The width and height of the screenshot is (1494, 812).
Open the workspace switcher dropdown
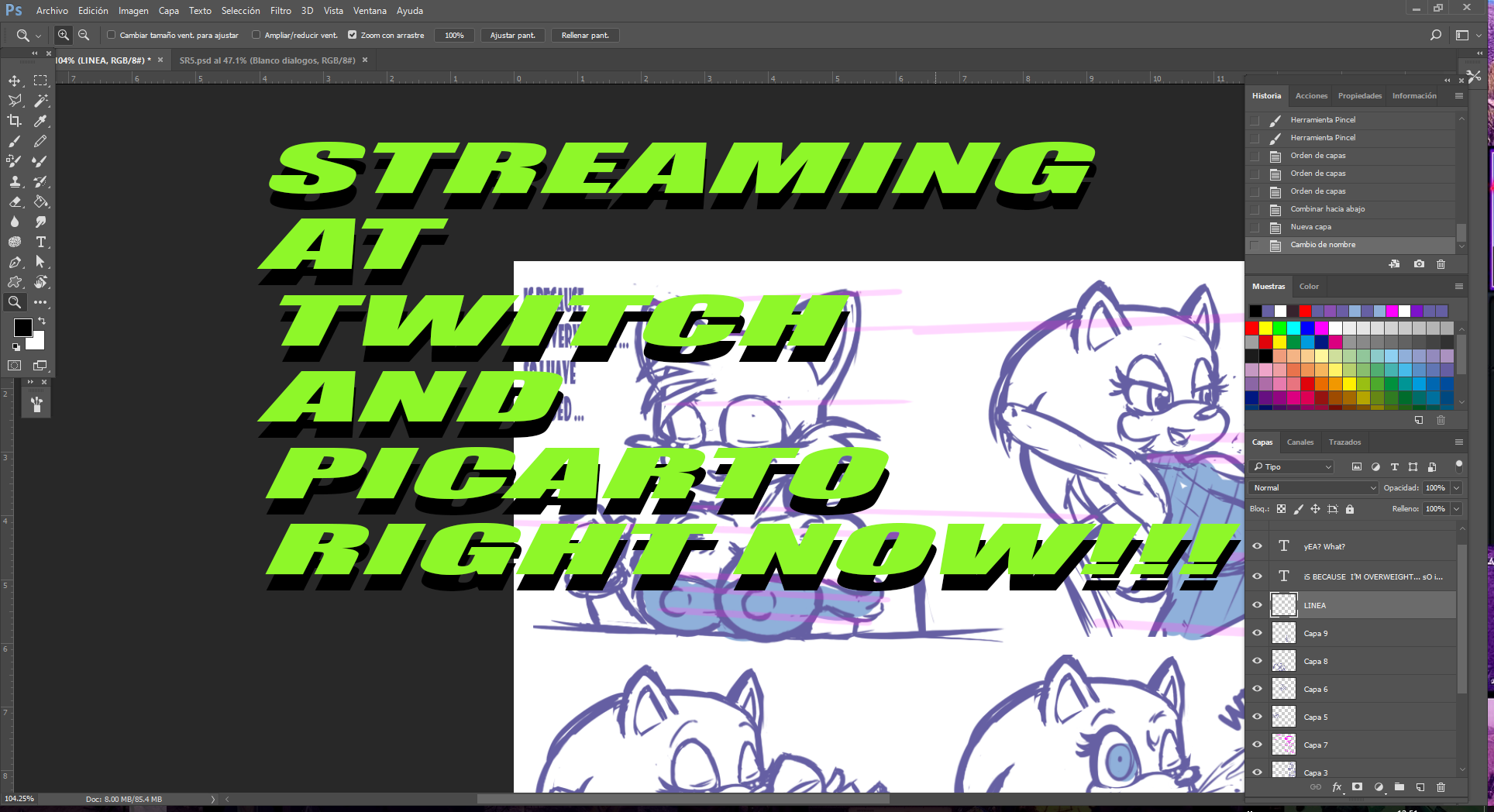[x=1467, y=35]
